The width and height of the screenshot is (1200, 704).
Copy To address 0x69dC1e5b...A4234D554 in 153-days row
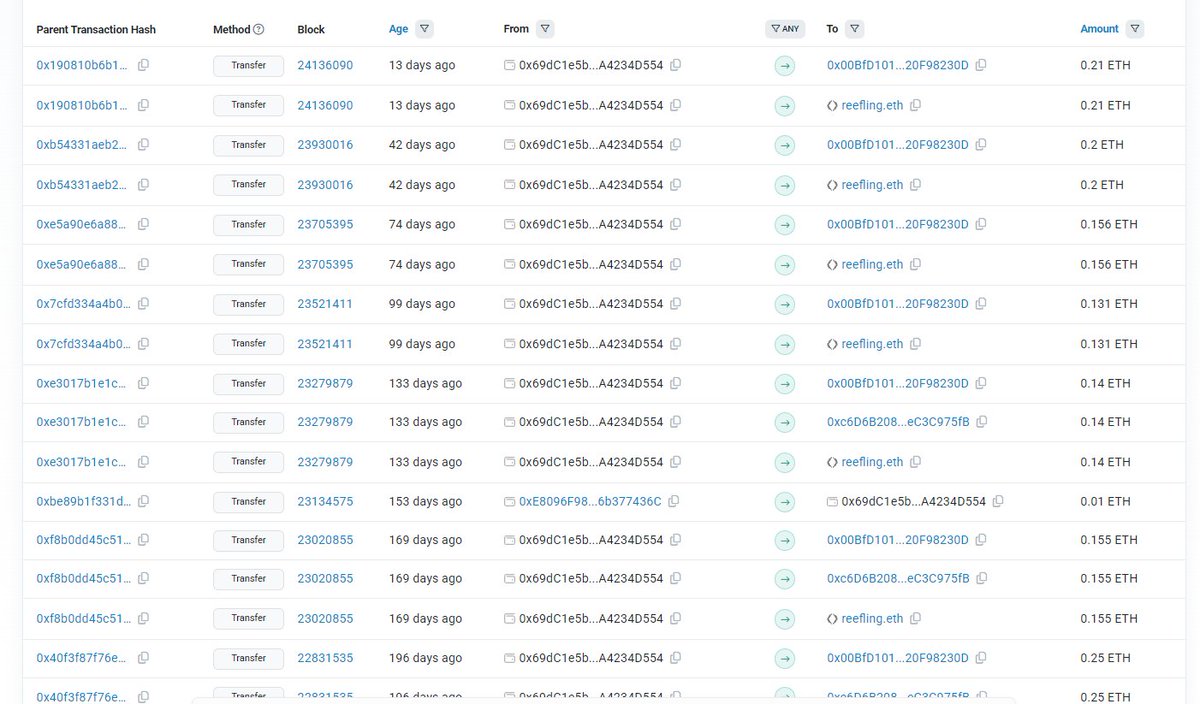(998, 501)
